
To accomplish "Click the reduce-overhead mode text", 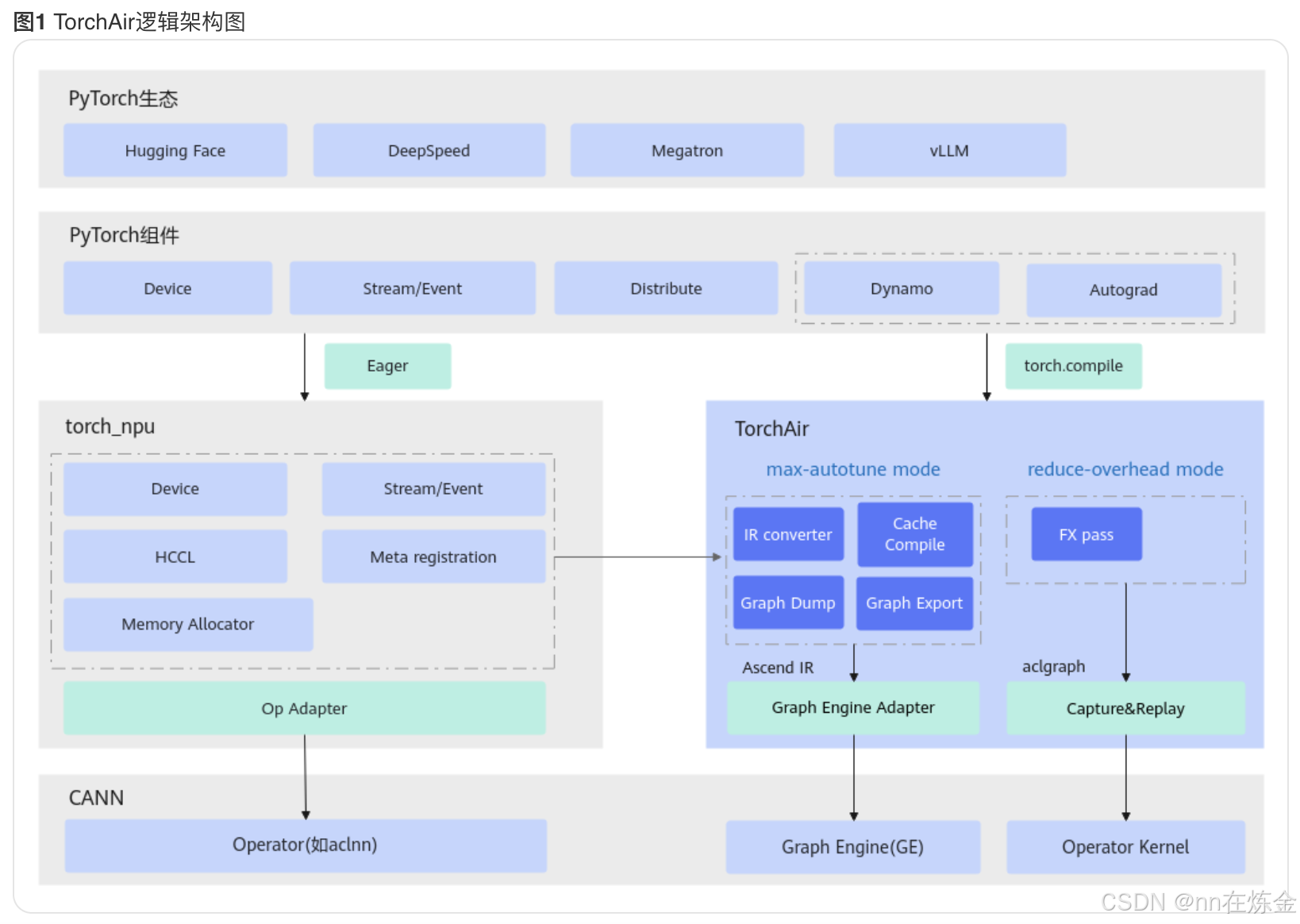I will 1125,469.
